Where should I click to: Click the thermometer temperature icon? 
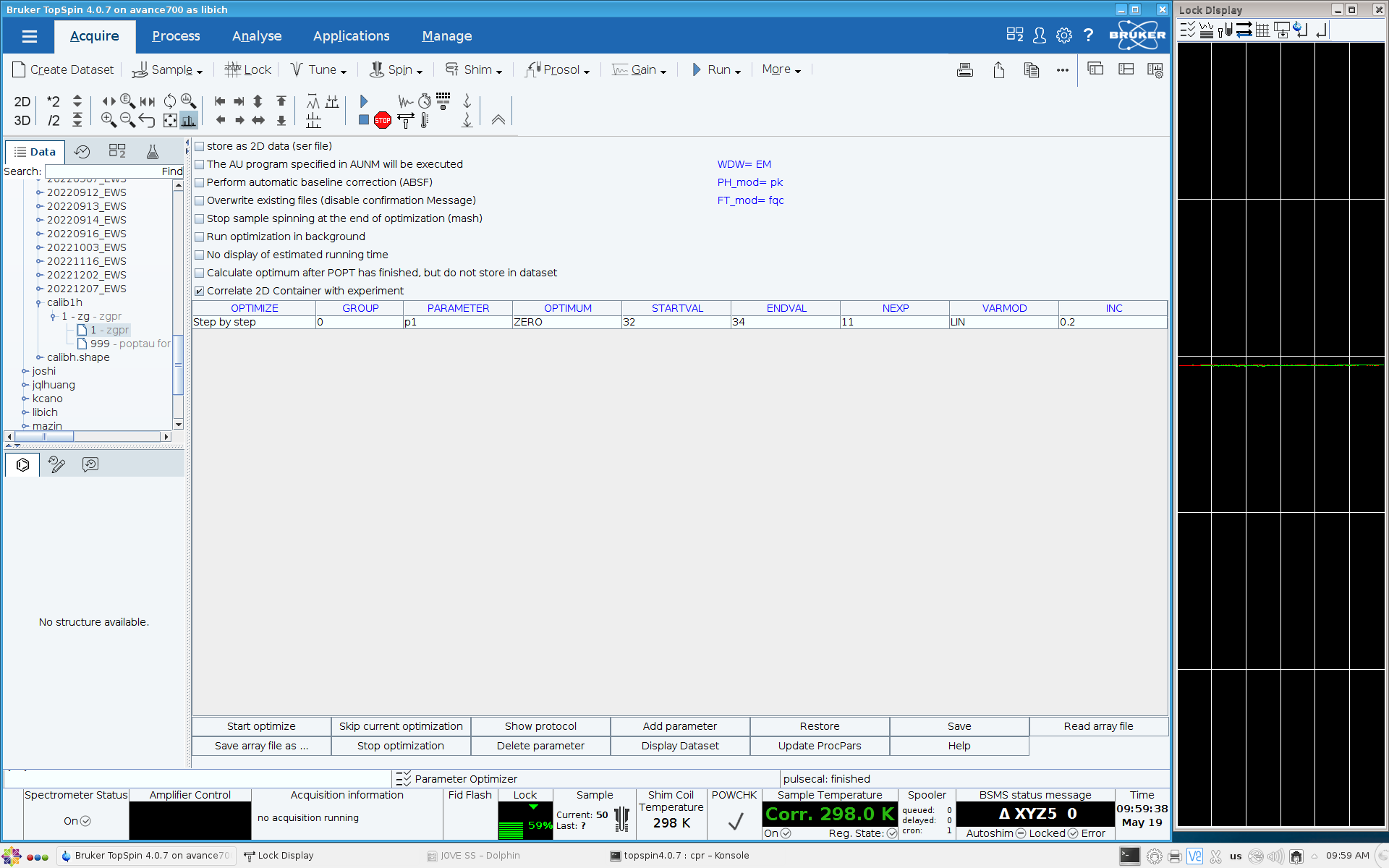[x=425, y=120]
